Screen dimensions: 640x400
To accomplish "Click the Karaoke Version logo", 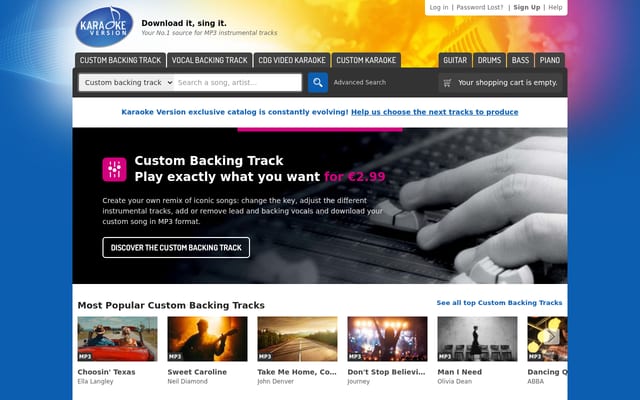I will click(104, 27).
